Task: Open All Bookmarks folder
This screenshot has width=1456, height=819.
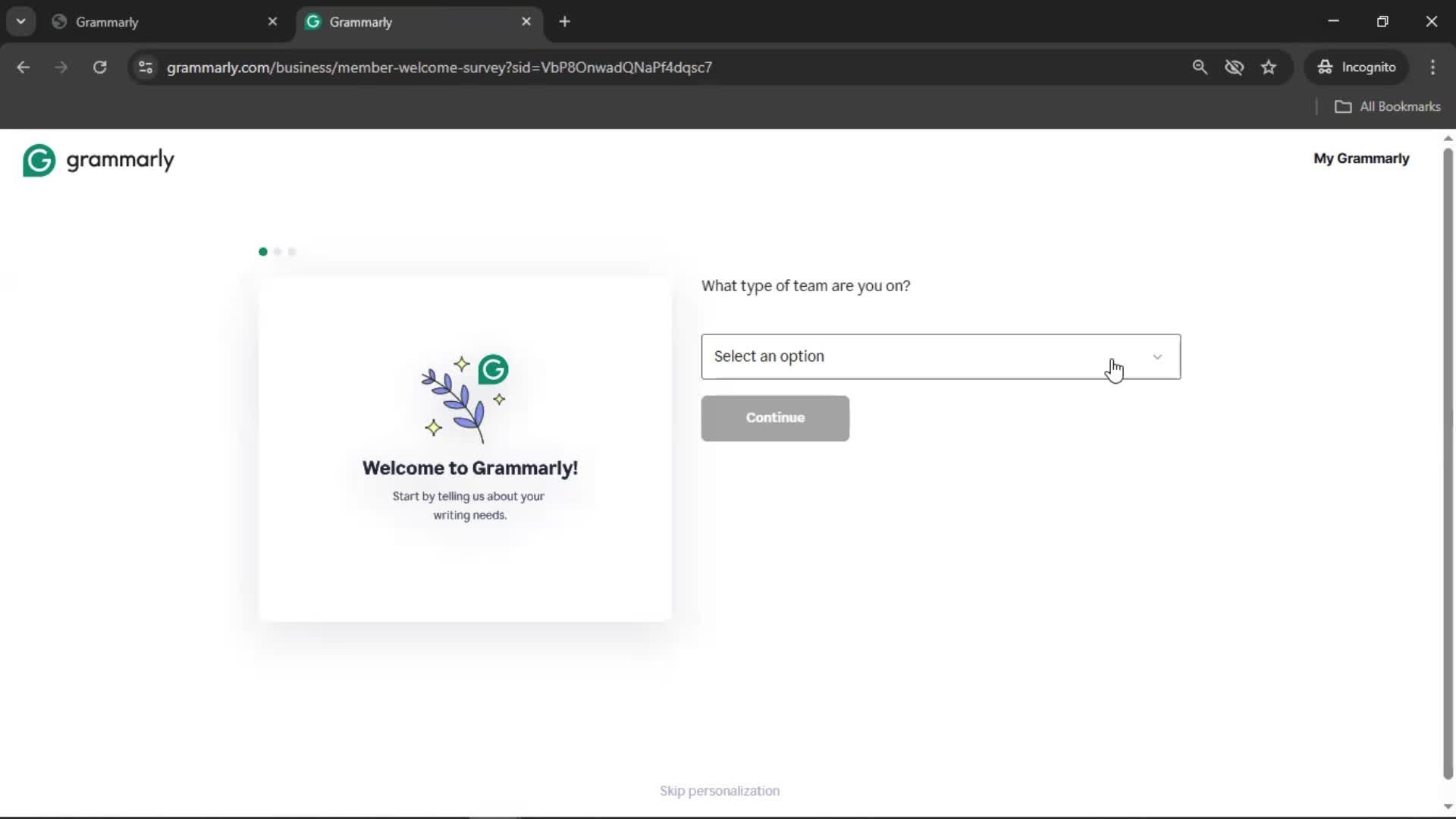Action: tap(1387, 107)
